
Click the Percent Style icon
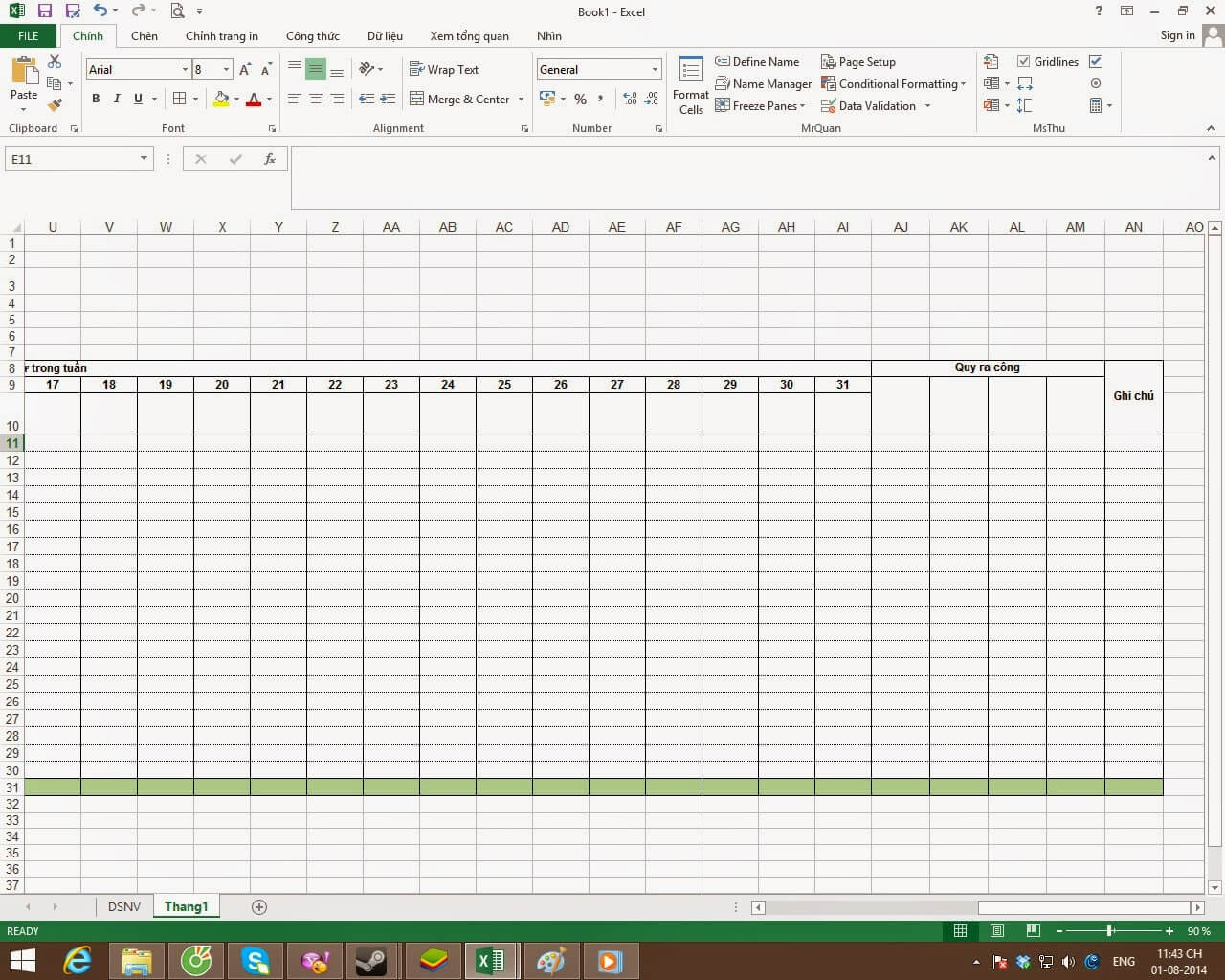click(x=580, y=99)
